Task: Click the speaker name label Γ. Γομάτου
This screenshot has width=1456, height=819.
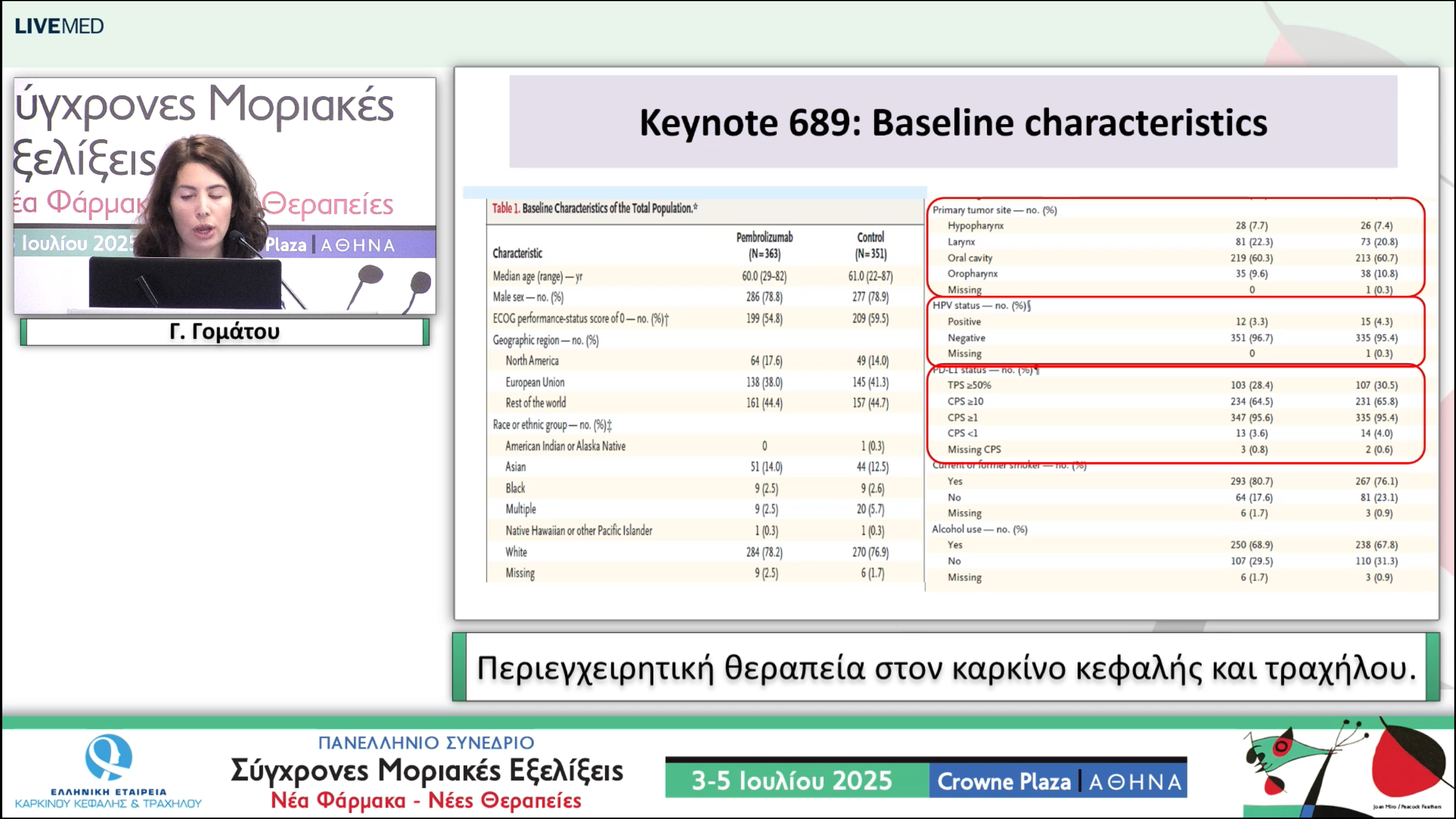Action: pyautogui.click(x=225, y=332)
